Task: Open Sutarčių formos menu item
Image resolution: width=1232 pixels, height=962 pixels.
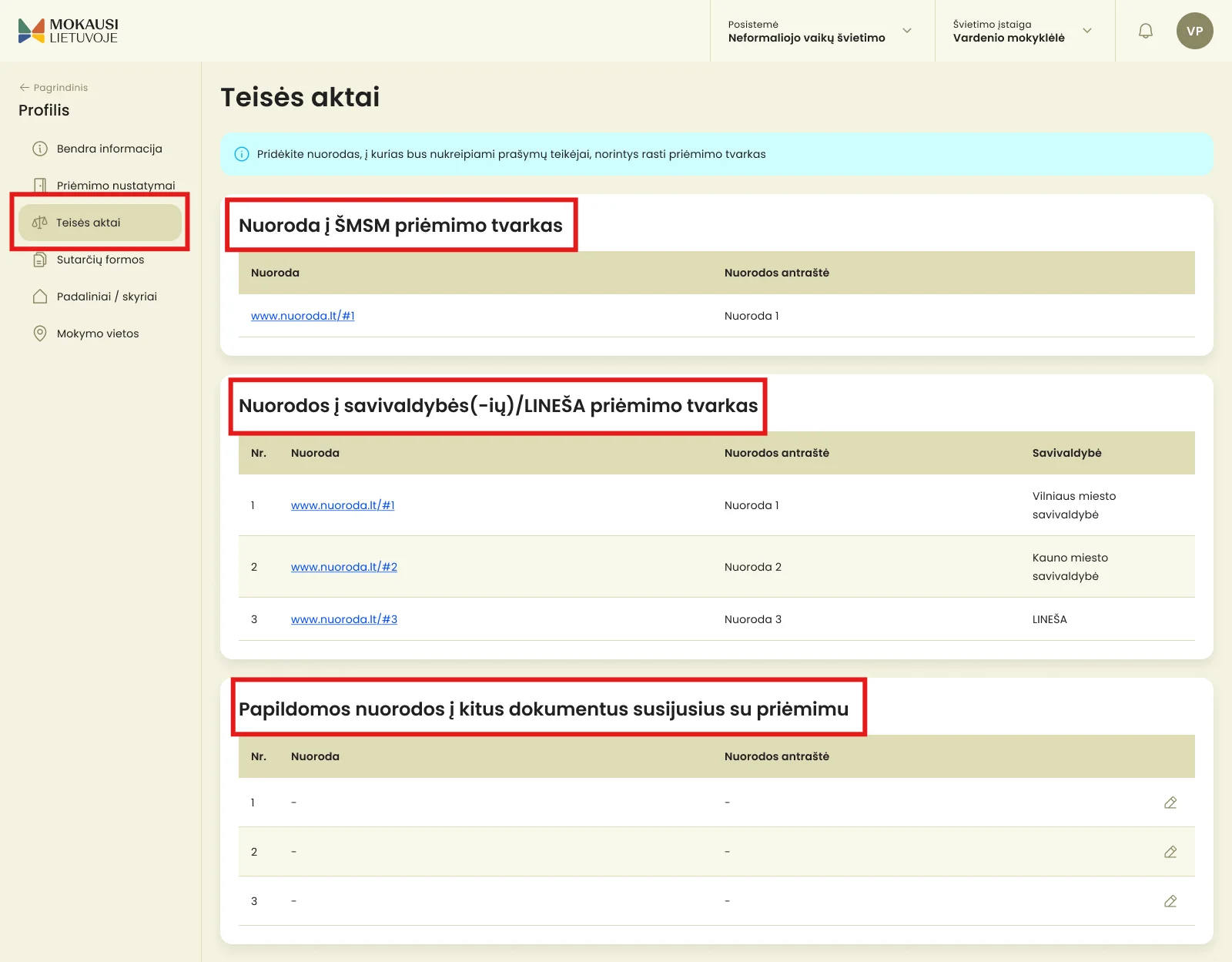Action: (x=100, y=260)
